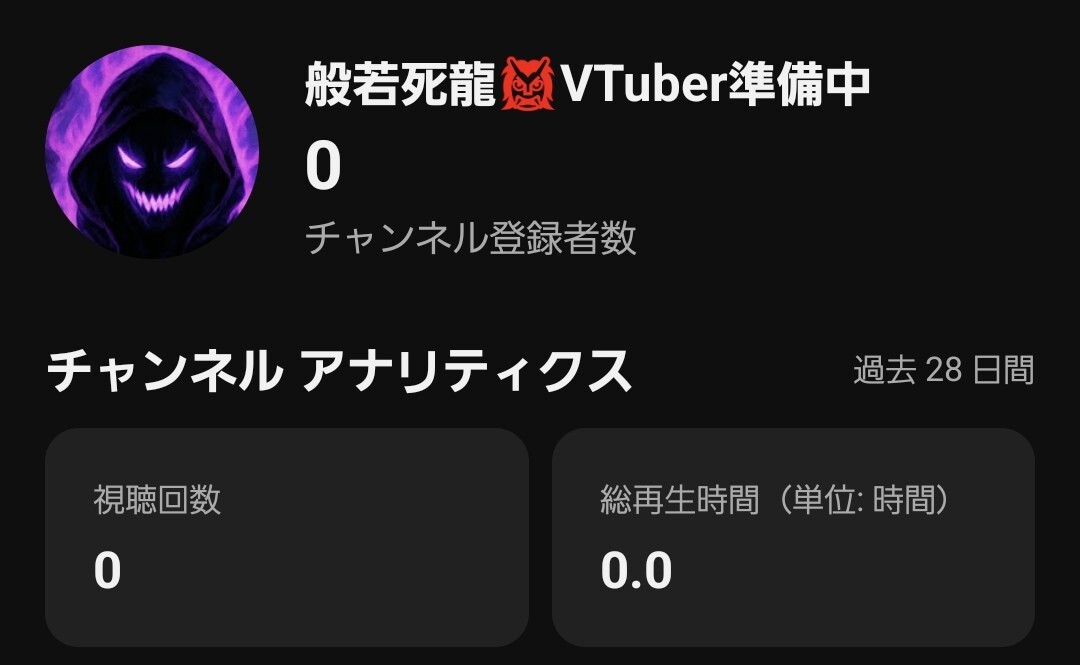The height and width of the screenshot is (665, 1080).
Task: Open the 総再生時間 watch time card
Action: pyautogui.click(x=793, y=538)
